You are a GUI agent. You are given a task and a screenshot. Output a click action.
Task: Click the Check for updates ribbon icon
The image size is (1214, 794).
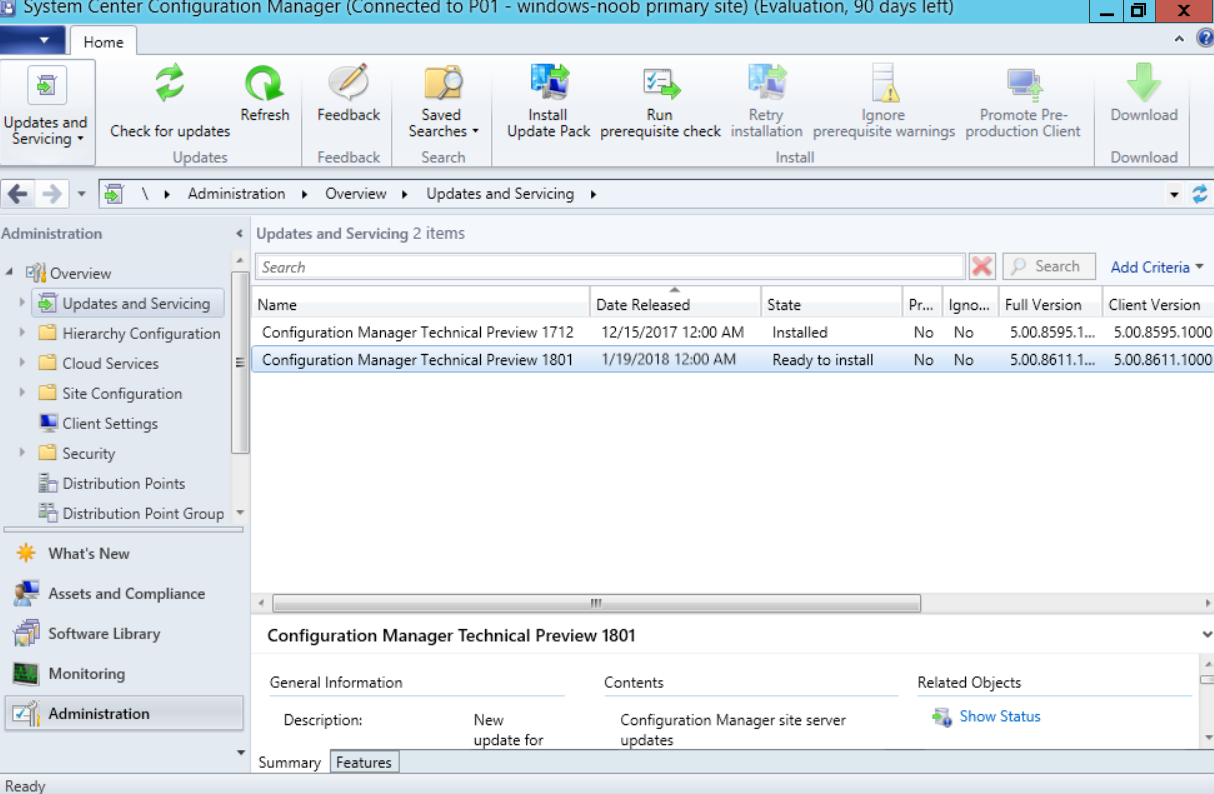pyautogui.click(x=170, y=84)
